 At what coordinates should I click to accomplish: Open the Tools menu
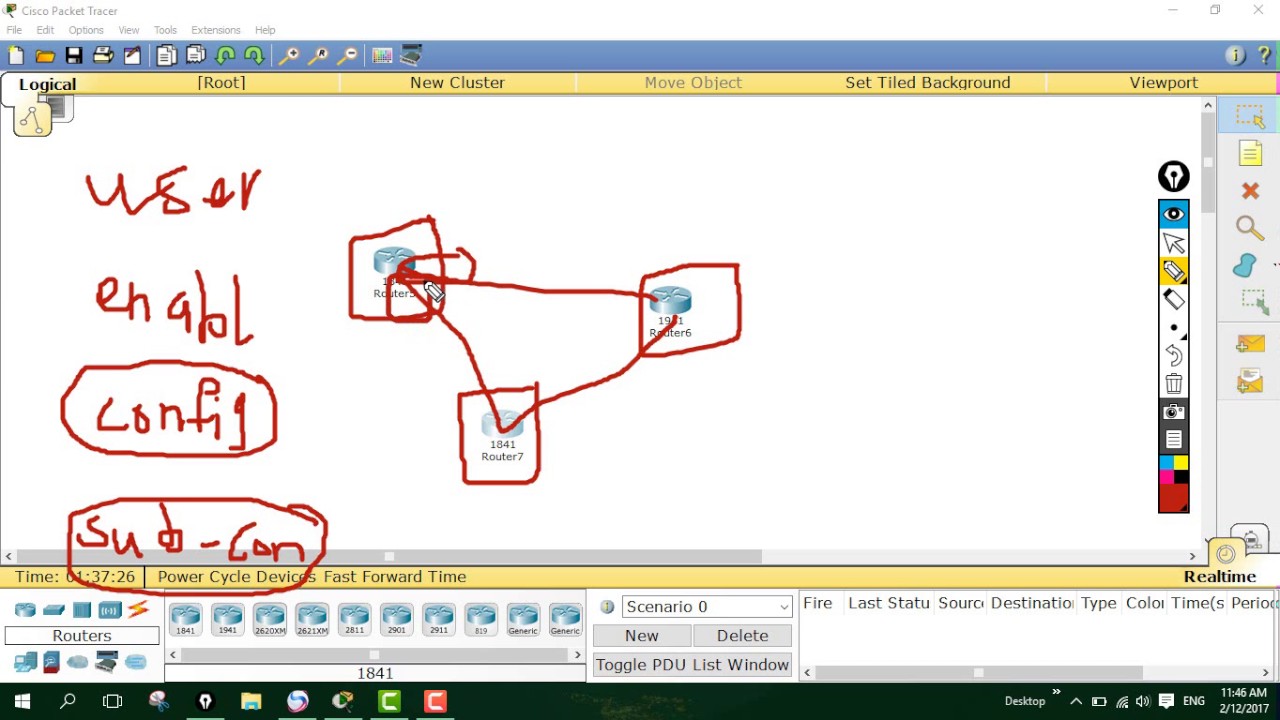coord(165,30)
